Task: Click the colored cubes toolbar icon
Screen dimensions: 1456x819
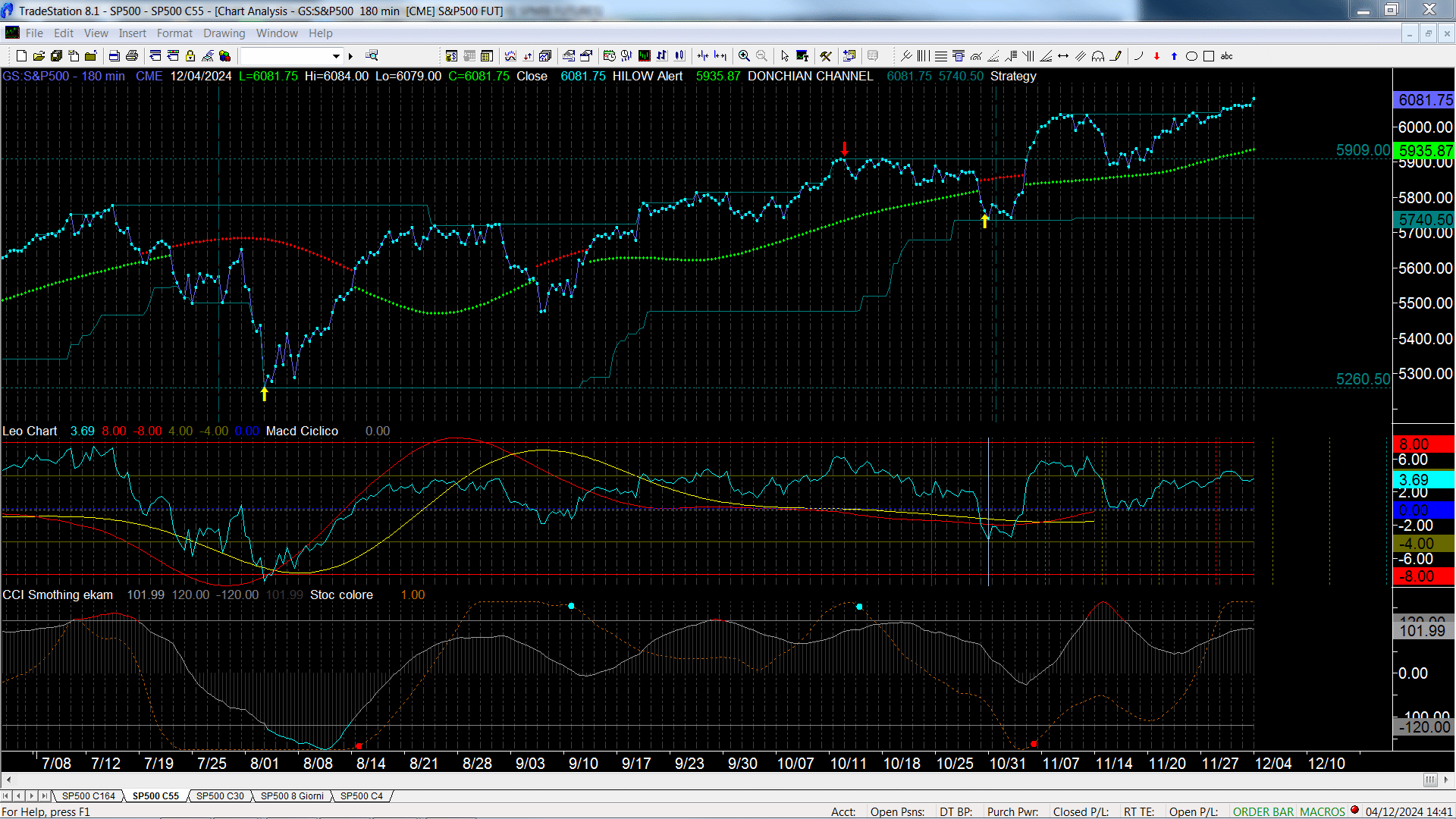Action: [x=225, y=56]
